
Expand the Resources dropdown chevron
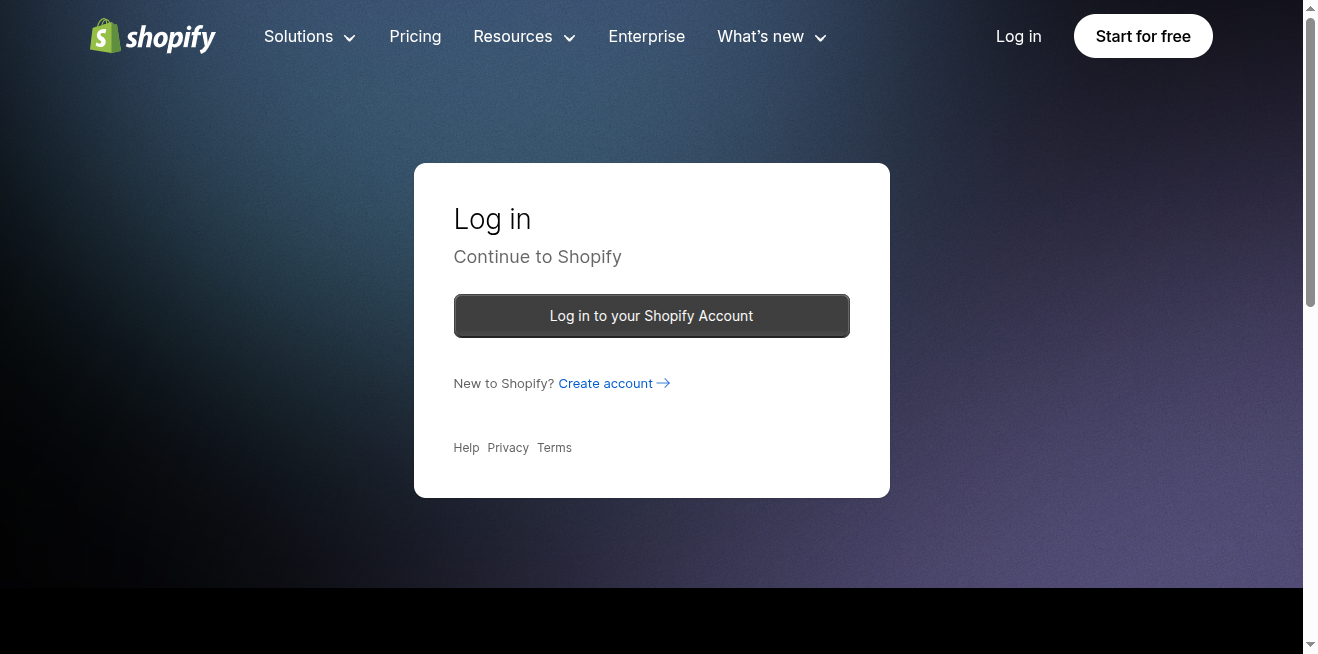(x=570, y=38)
